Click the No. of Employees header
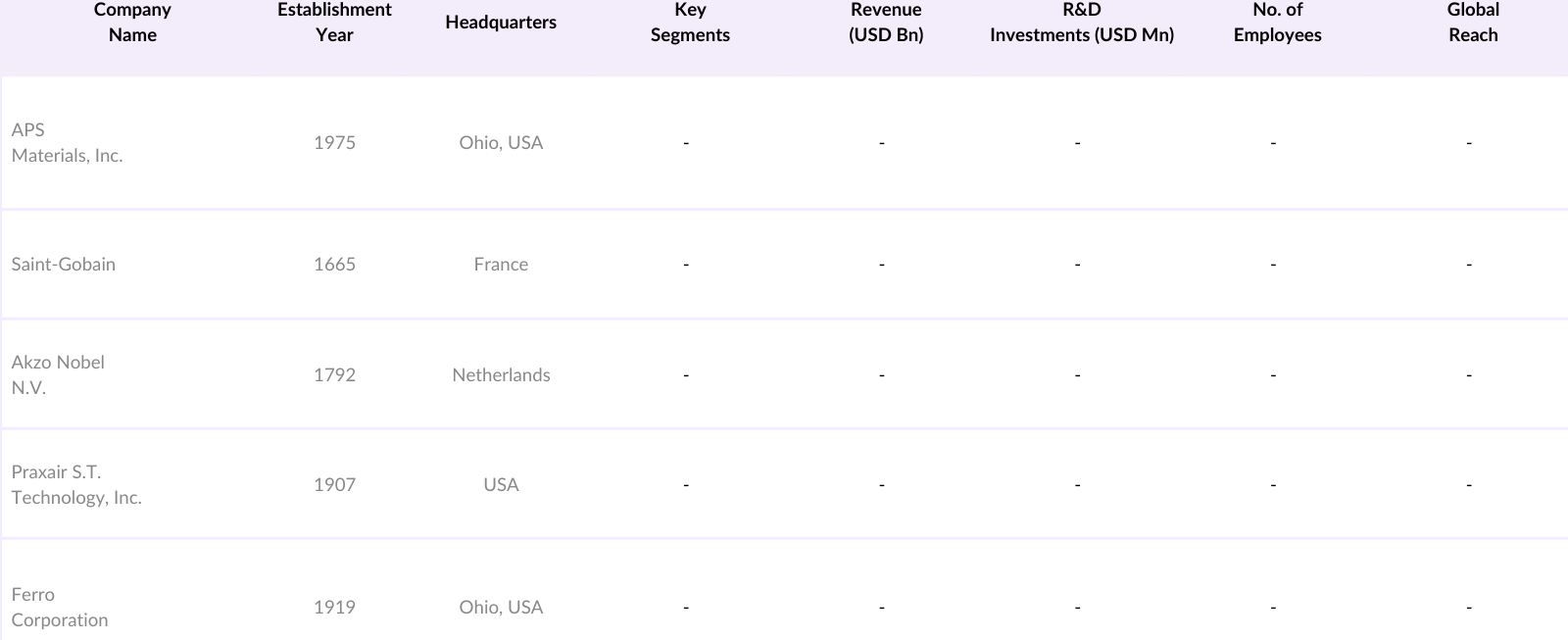This screenshot has width=1568, height=640. pyautogui.click(x=1277, y=23)
